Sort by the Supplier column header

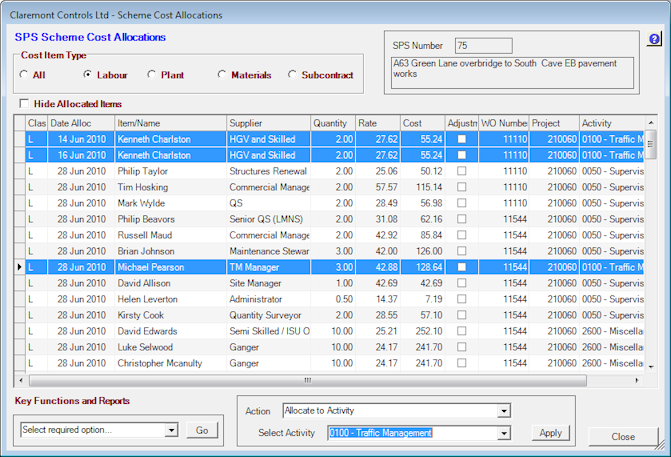point(268,123)
